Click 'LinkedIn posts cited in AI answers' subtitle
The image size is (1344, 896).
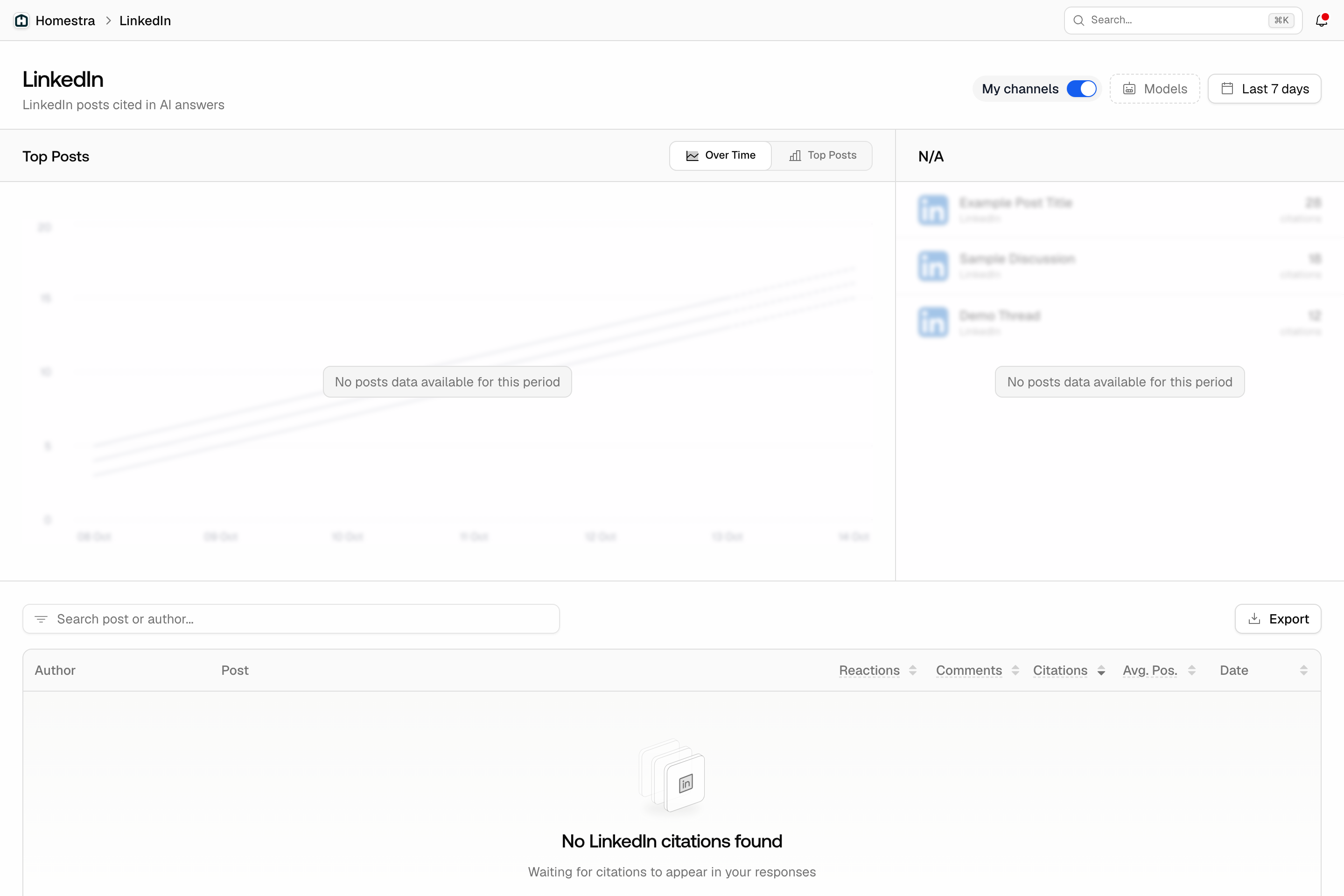123,105
